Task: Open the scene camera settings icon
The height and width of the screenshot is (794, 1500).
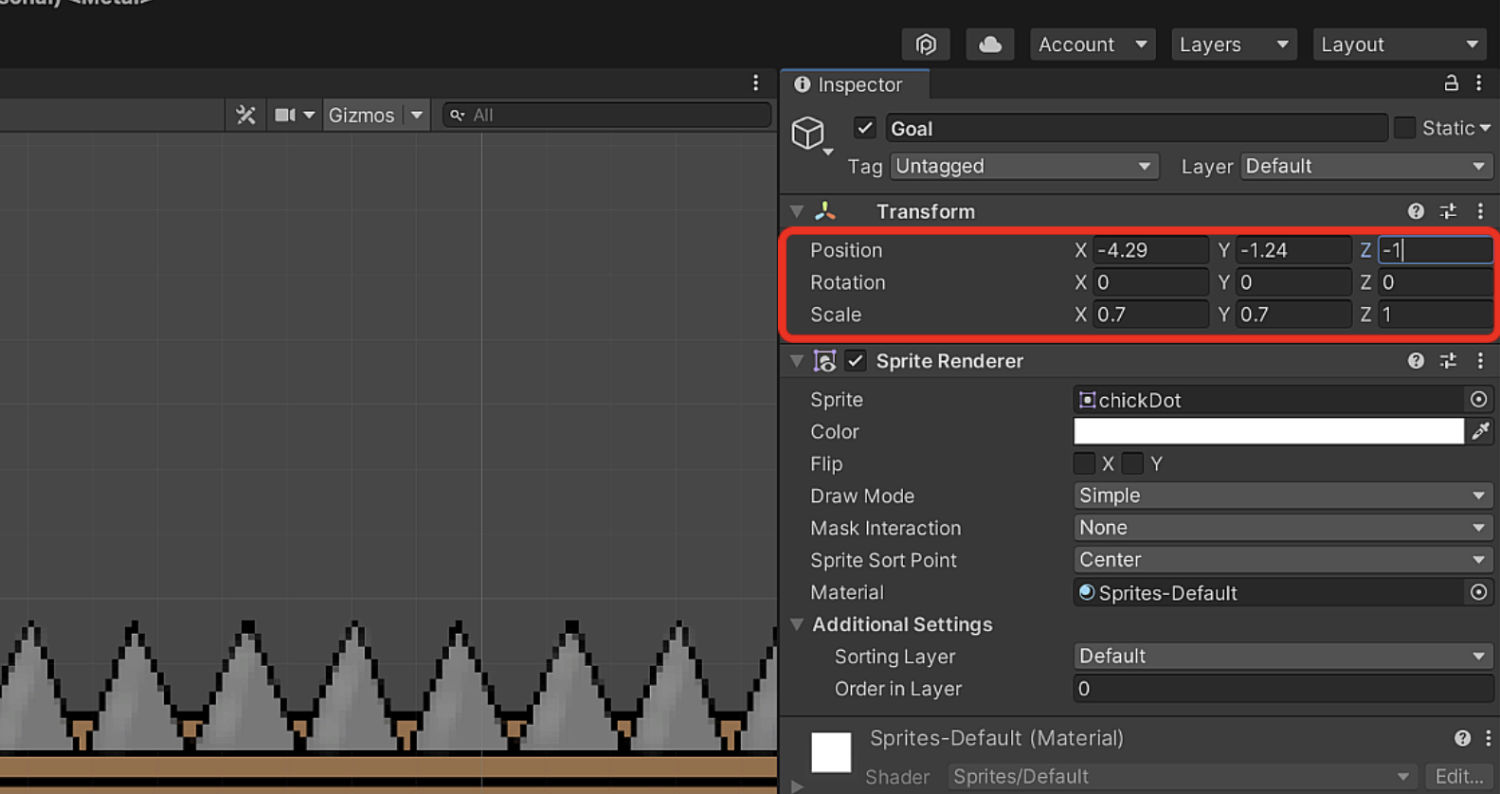Action: tap(285, 115)
